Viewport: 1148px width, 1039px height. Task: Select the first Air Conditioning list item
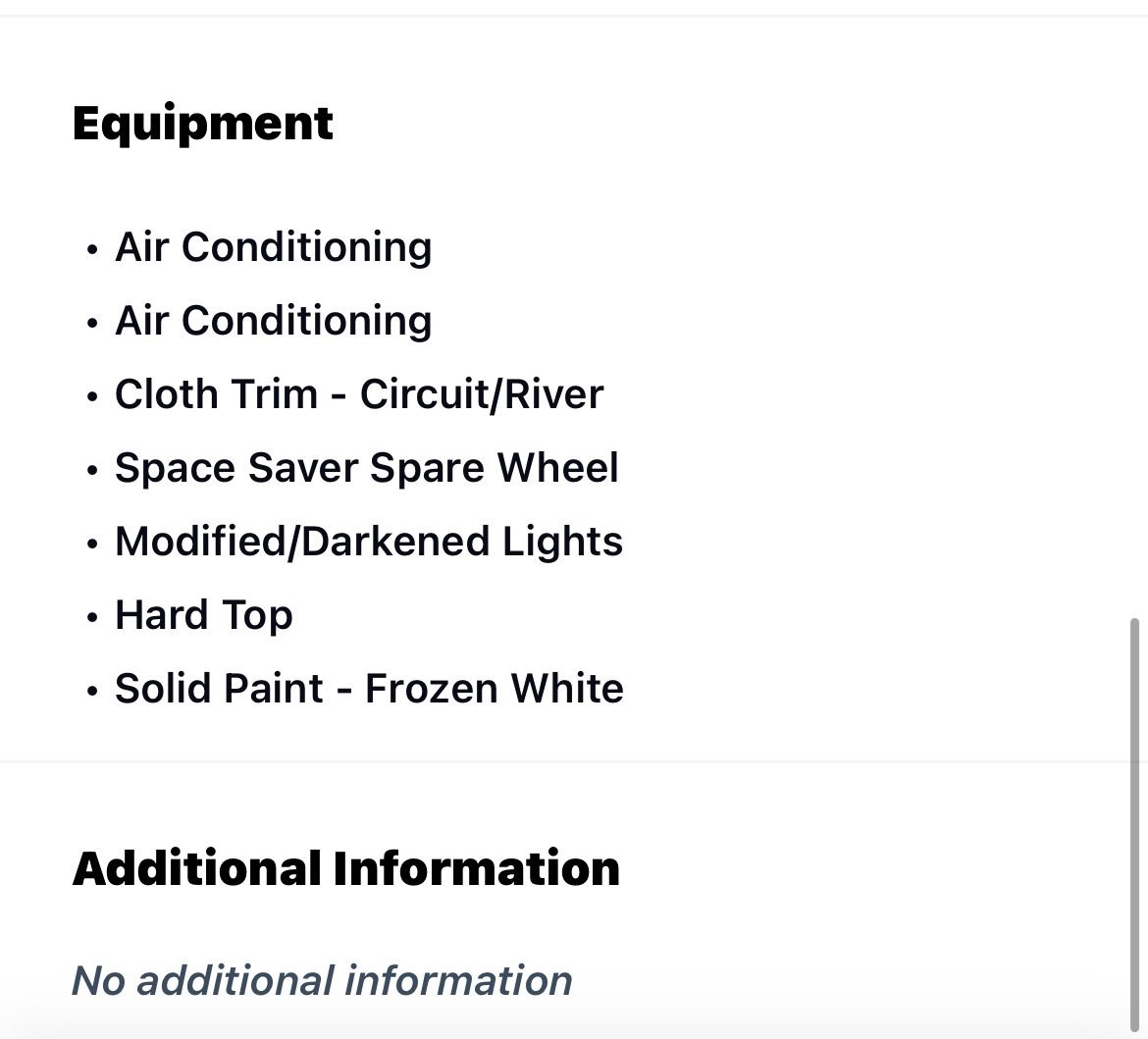tap(273, 247)
